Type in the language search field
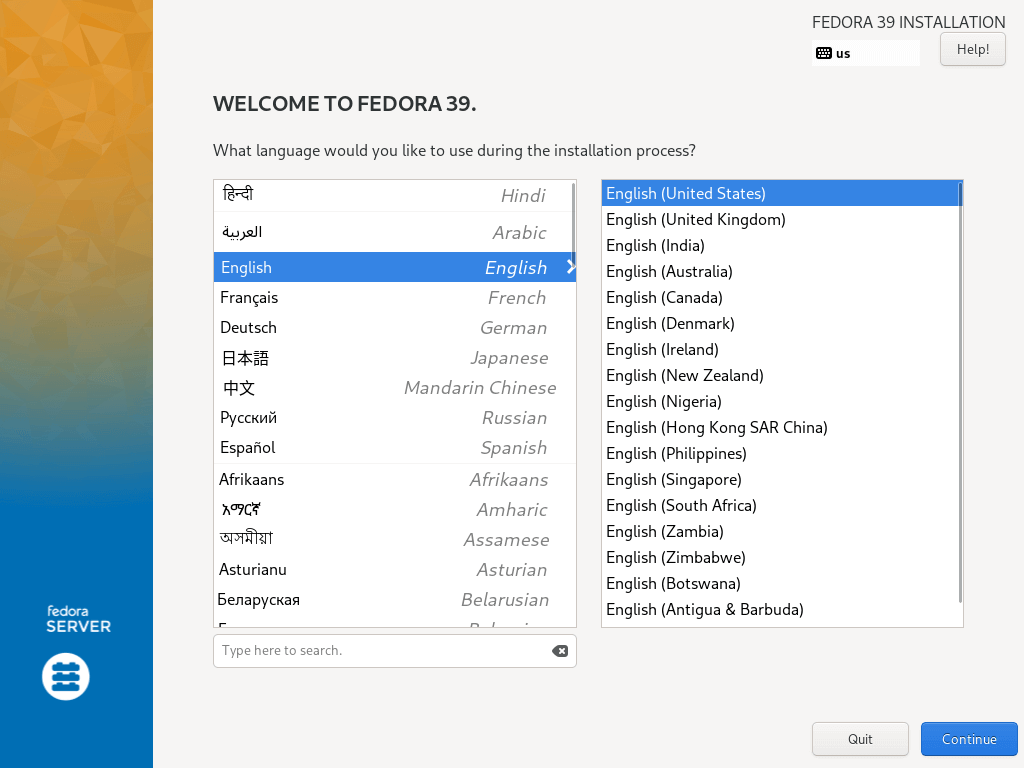1024x768 pixels. point(382,651)
